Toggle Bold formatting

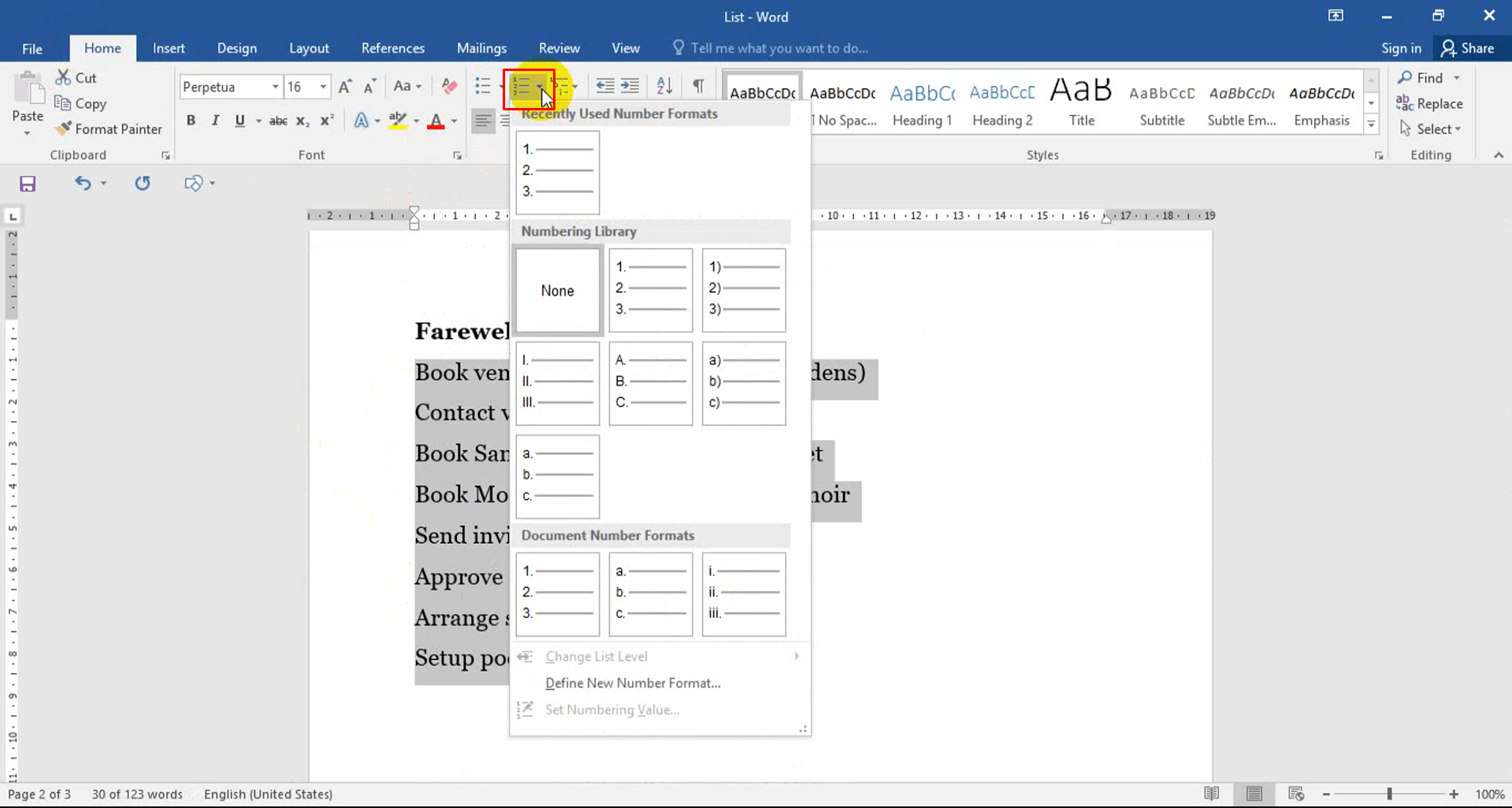(191, 121)
